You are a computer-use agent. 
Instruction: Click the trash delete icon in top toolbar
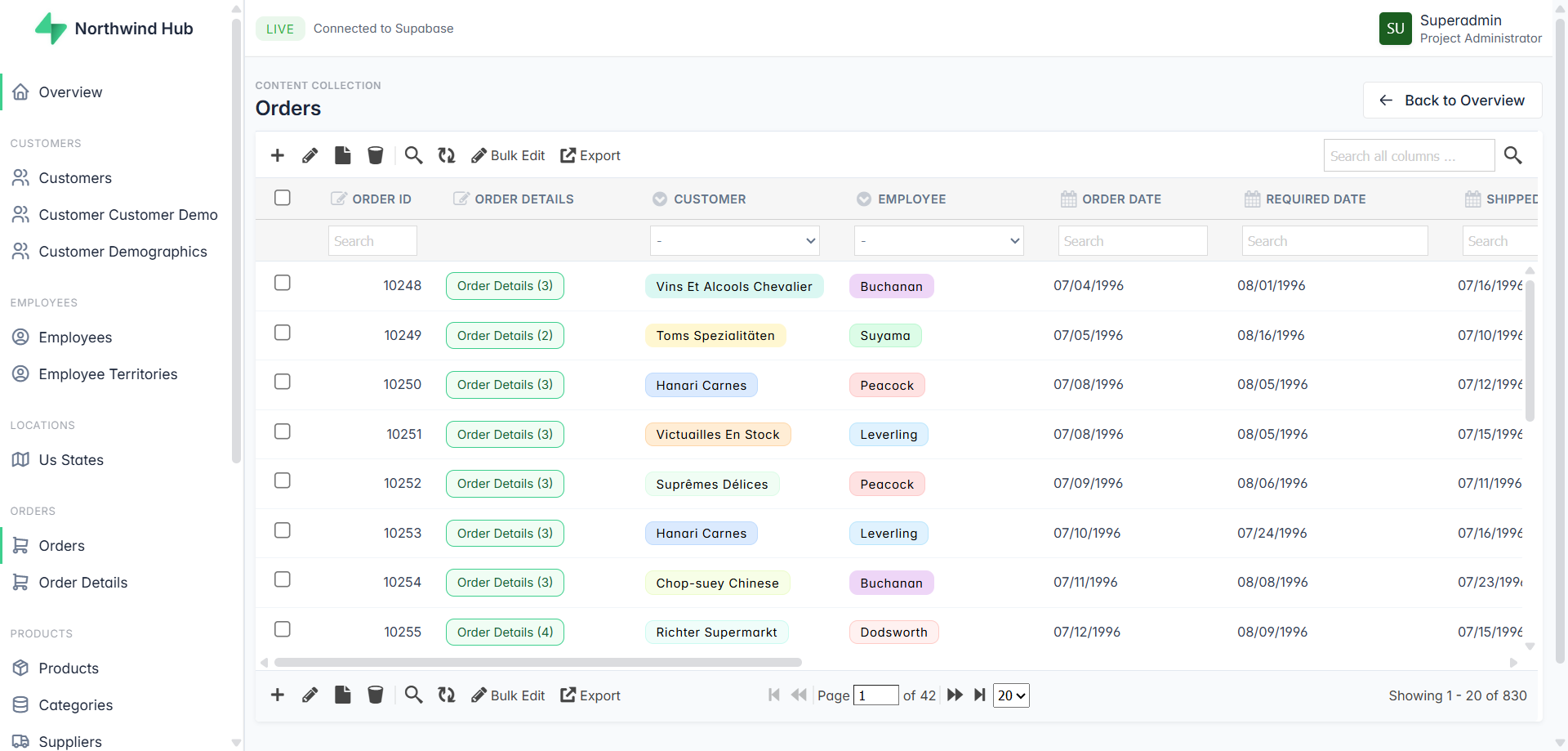tap(375, 155)
